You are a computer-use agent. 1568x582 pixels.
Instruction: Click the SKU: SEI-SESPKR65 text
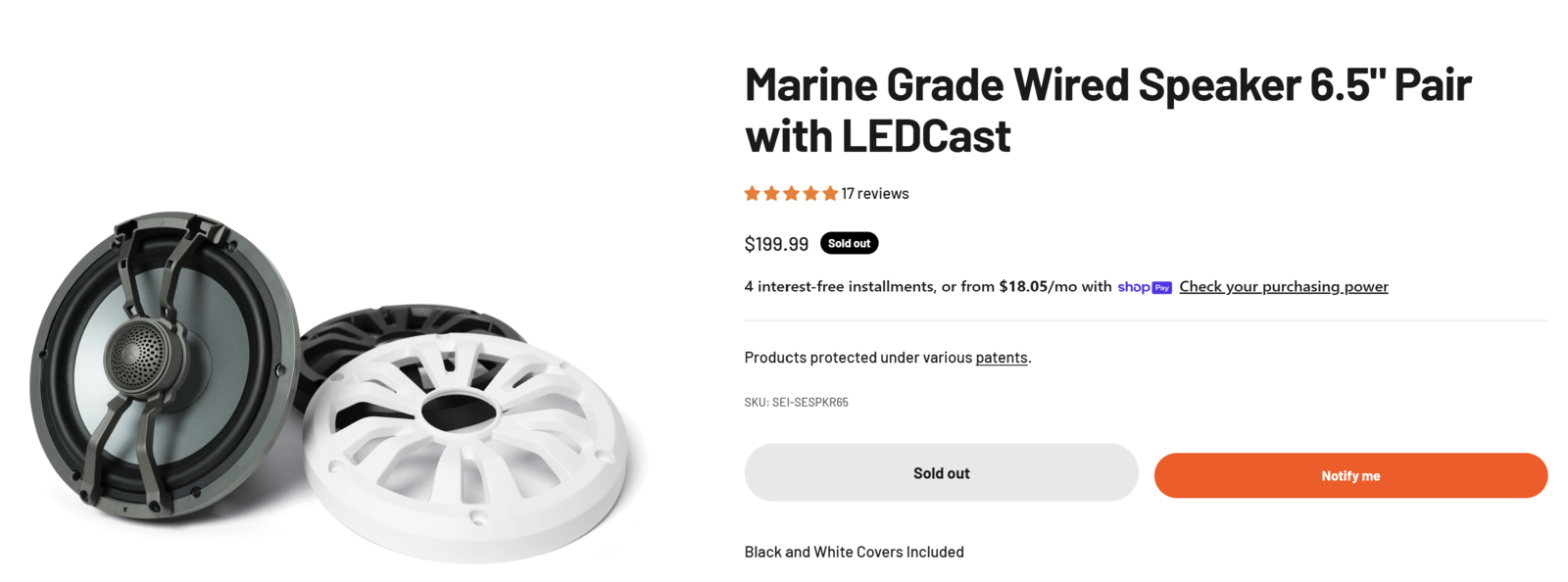796,402
